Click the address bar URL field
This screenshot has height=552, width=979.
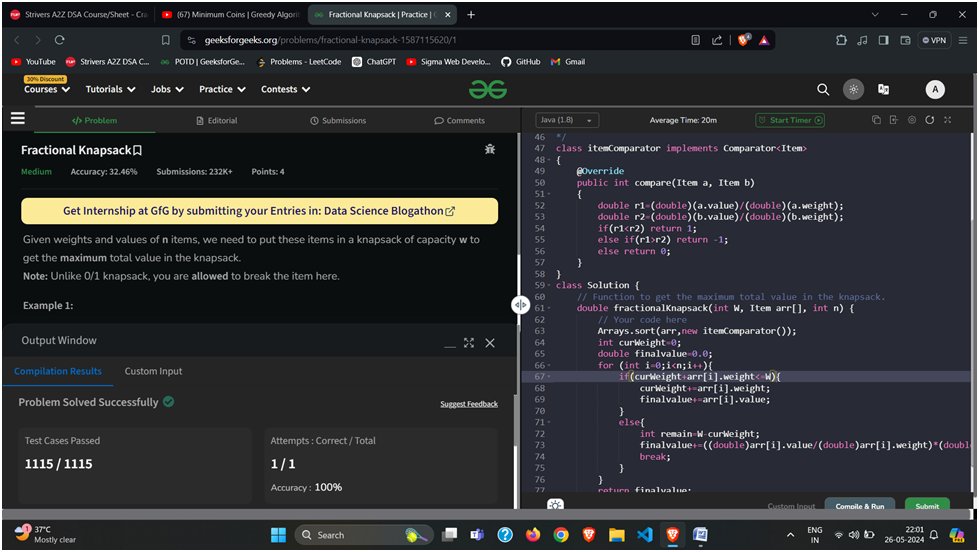point(437,40)
